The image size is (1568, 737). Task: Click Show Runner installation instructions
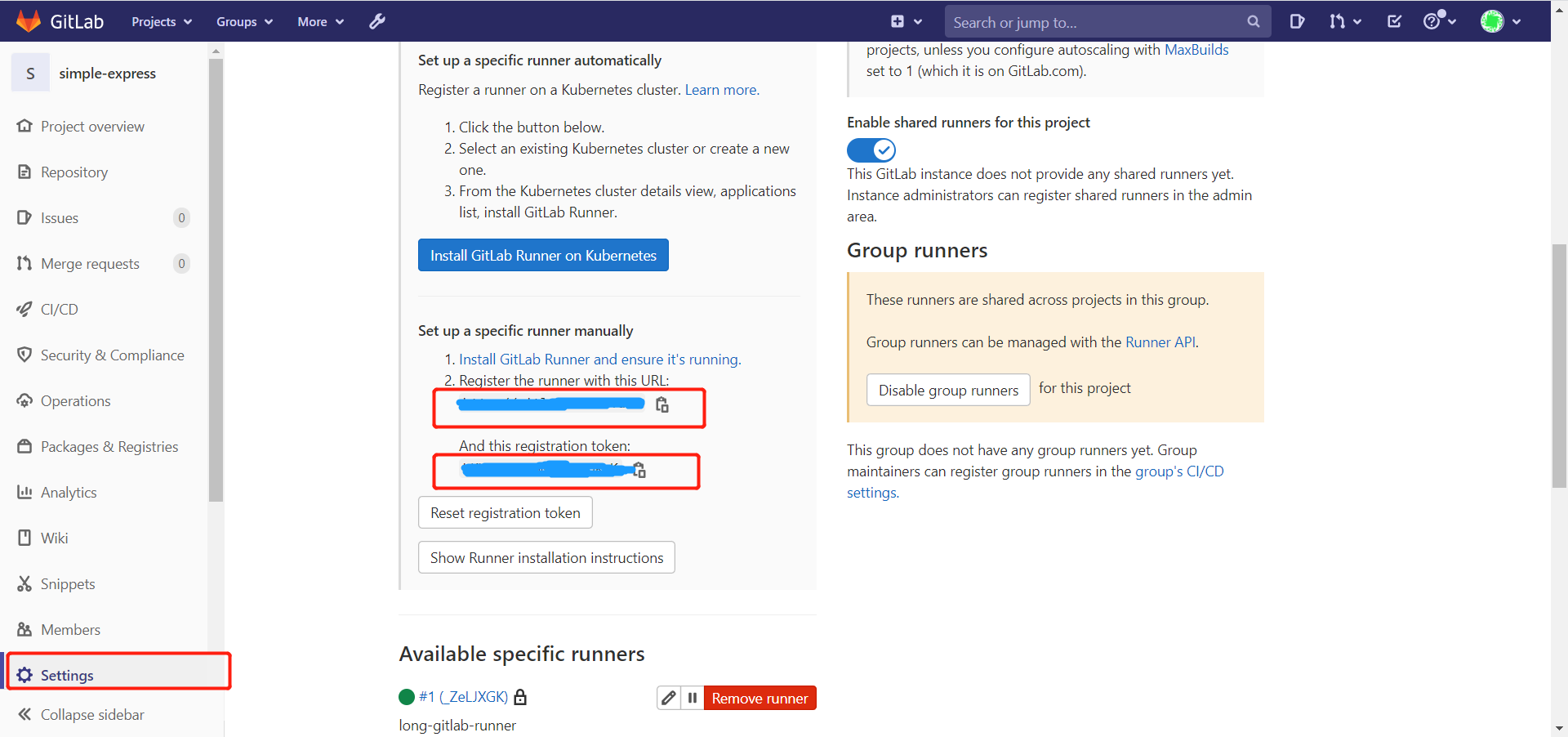[x=546, y=558]
